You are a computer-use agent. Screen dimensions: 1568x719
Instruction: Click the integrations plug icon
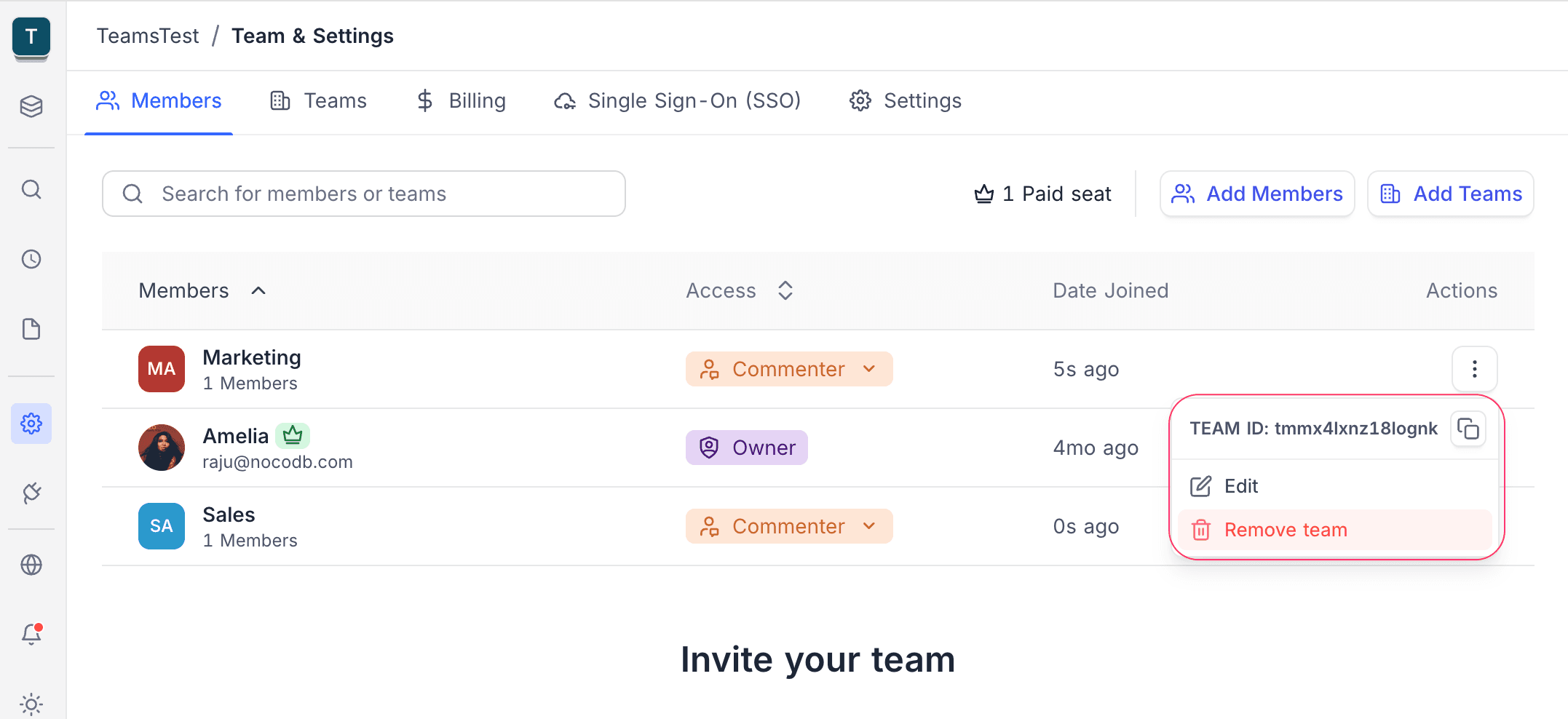[x=31, y=493]
